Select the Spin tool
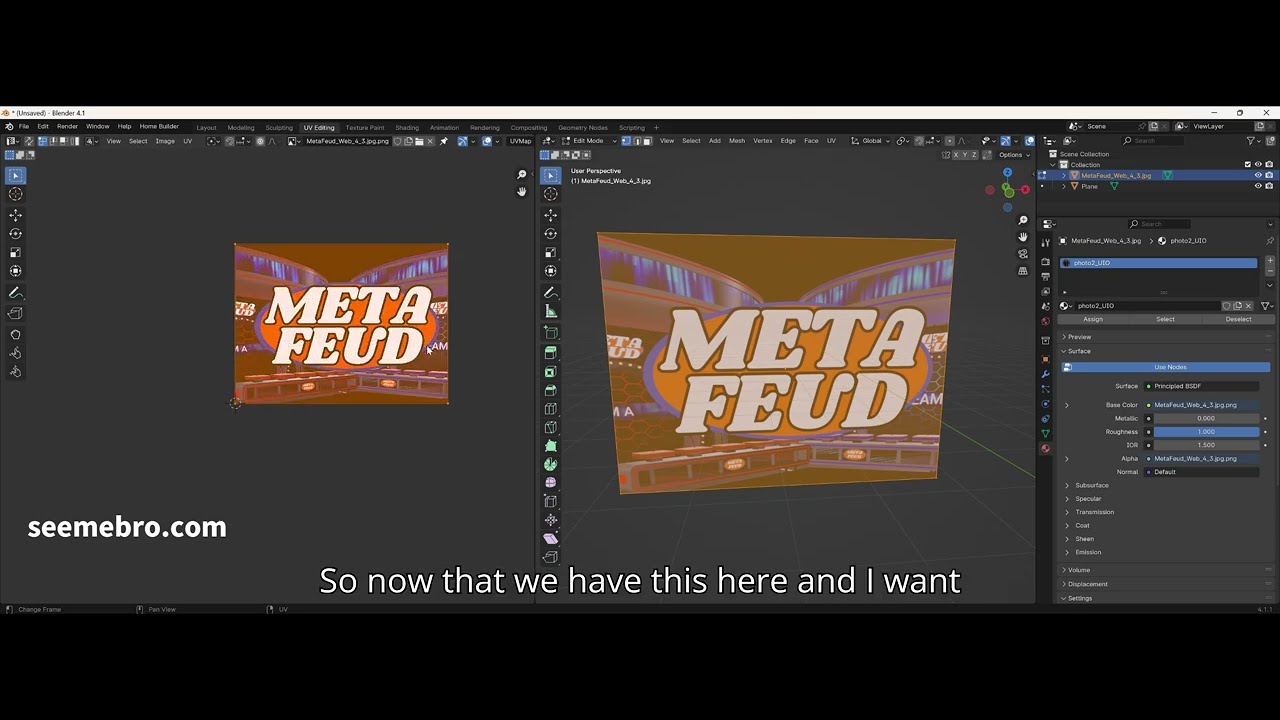1280x720 pixels. 550,464
